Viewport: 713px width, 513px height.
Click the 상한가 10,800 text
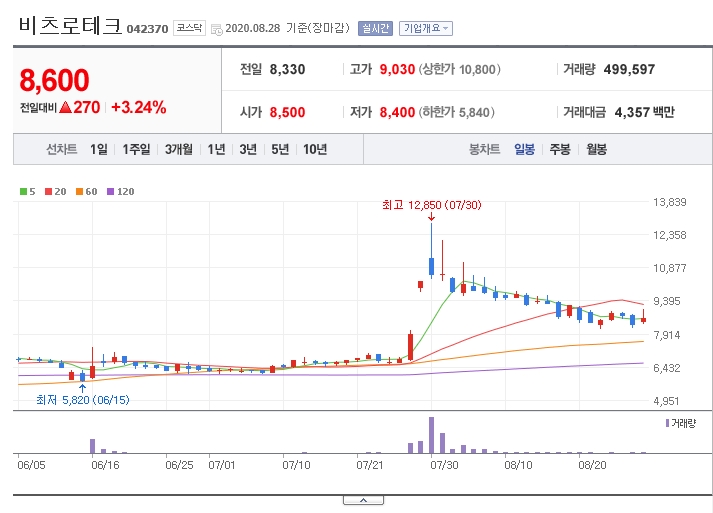pos(459,69)
